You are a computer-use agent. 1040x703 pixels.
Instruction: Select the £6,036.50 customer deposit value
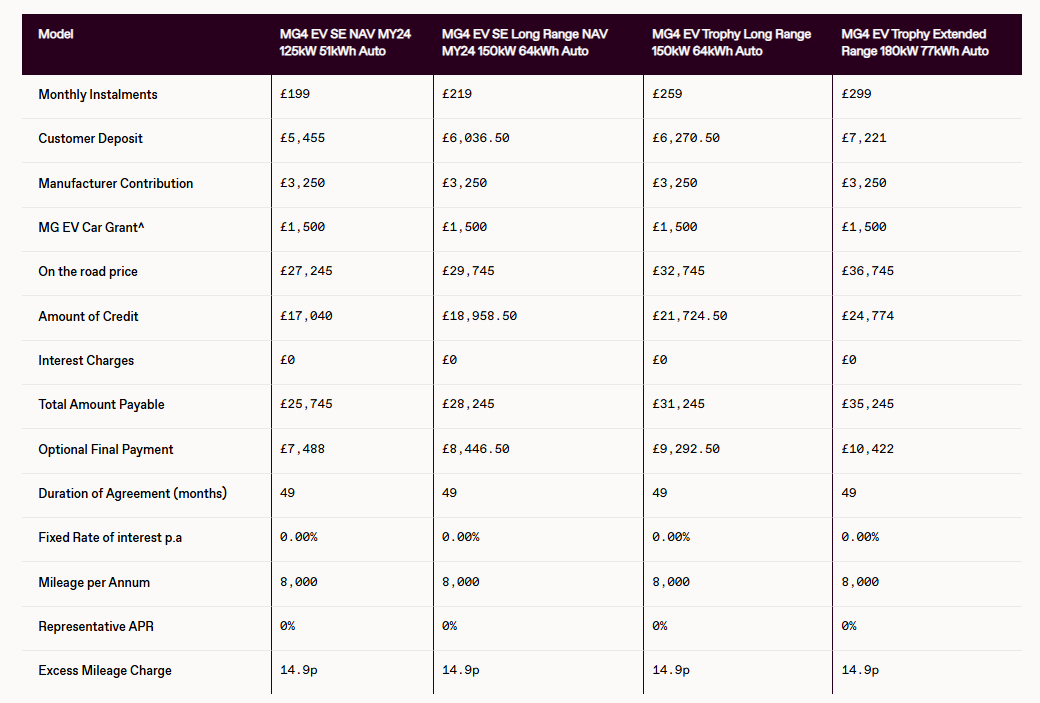click(475, 139)
